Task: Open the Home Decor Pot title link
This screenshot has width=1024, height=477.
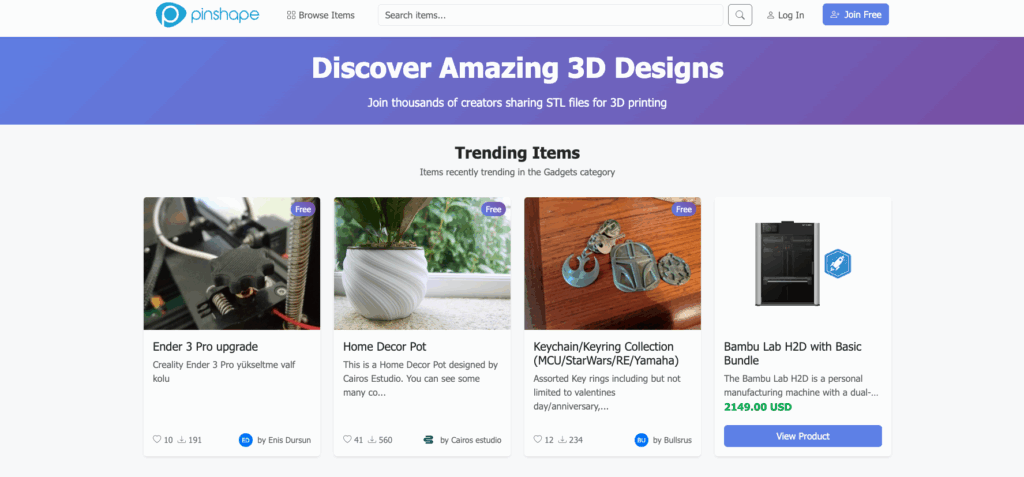Action: coord(386,347)
